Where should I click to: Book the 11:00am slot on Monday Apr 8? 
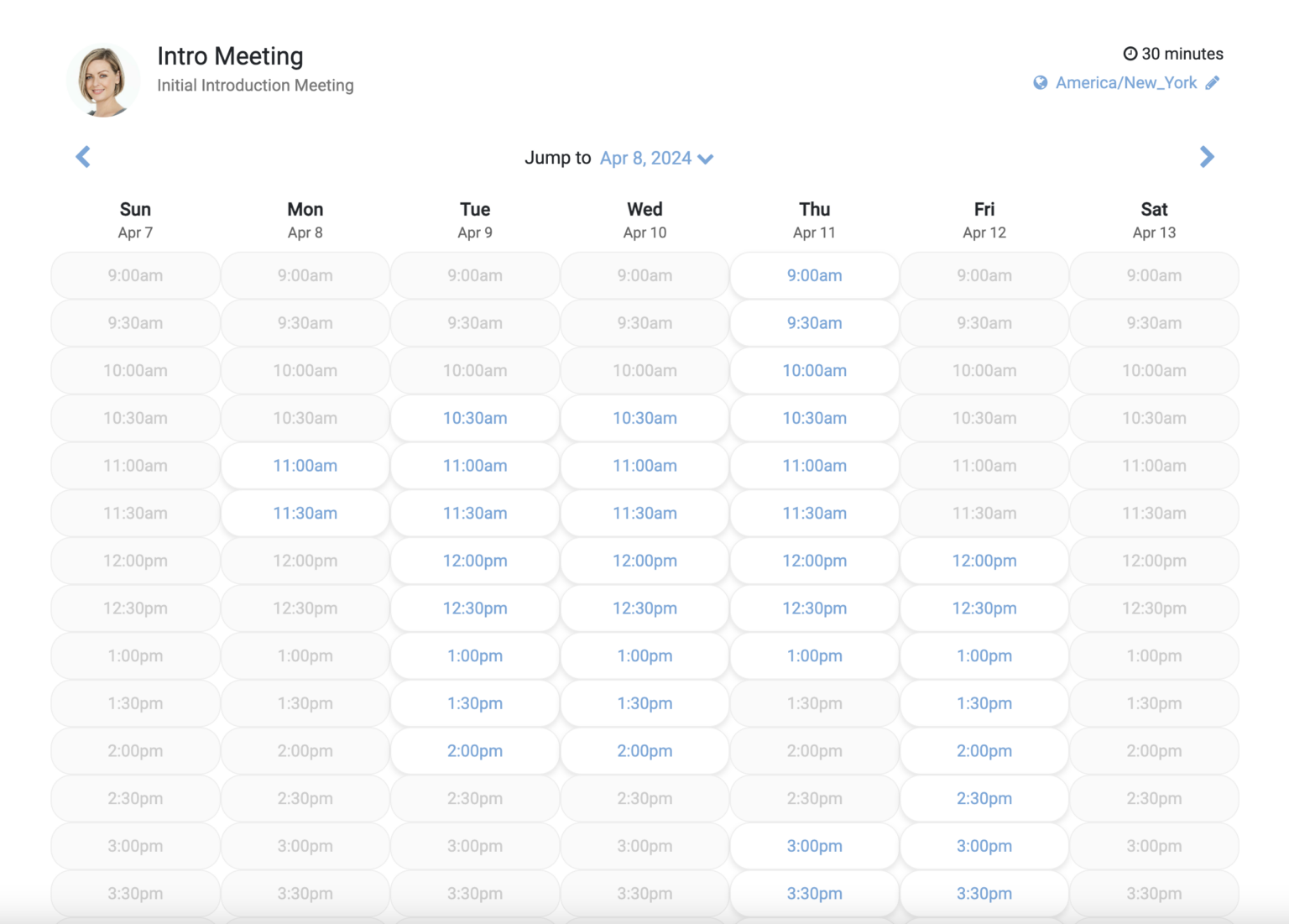(x=305, y=466)
